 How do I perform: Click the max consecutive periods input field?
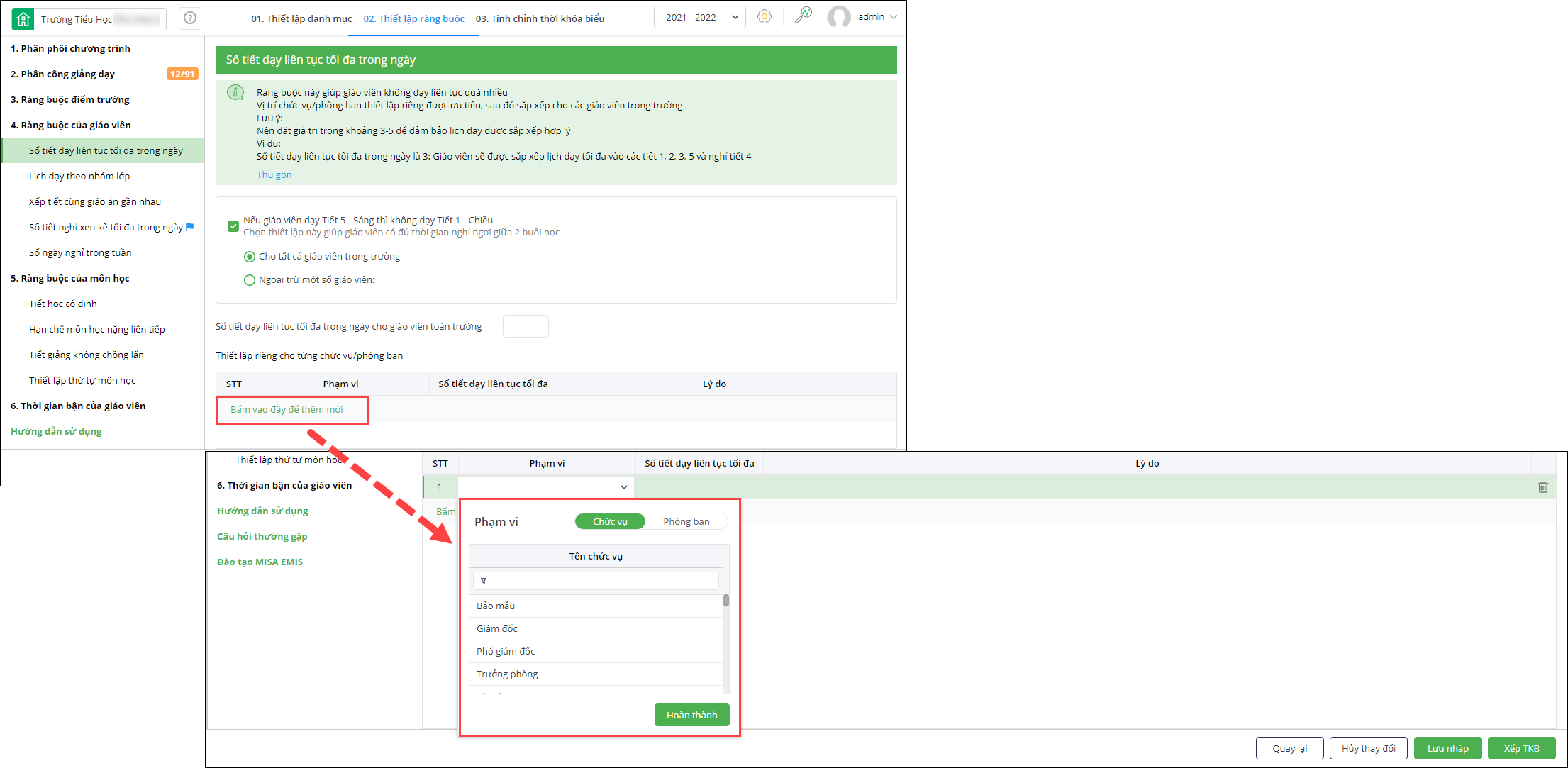[x=525, y=327]
